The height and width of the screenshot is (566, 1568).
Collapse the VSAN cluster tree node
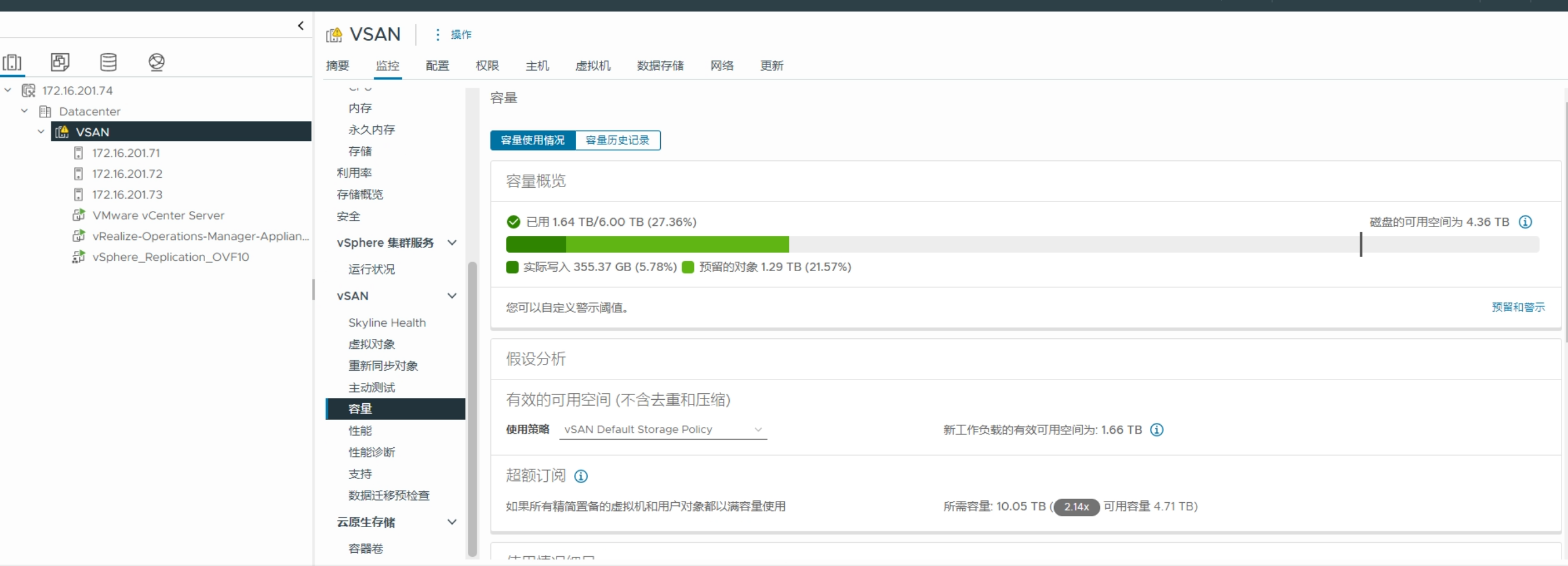click(41, 132)
